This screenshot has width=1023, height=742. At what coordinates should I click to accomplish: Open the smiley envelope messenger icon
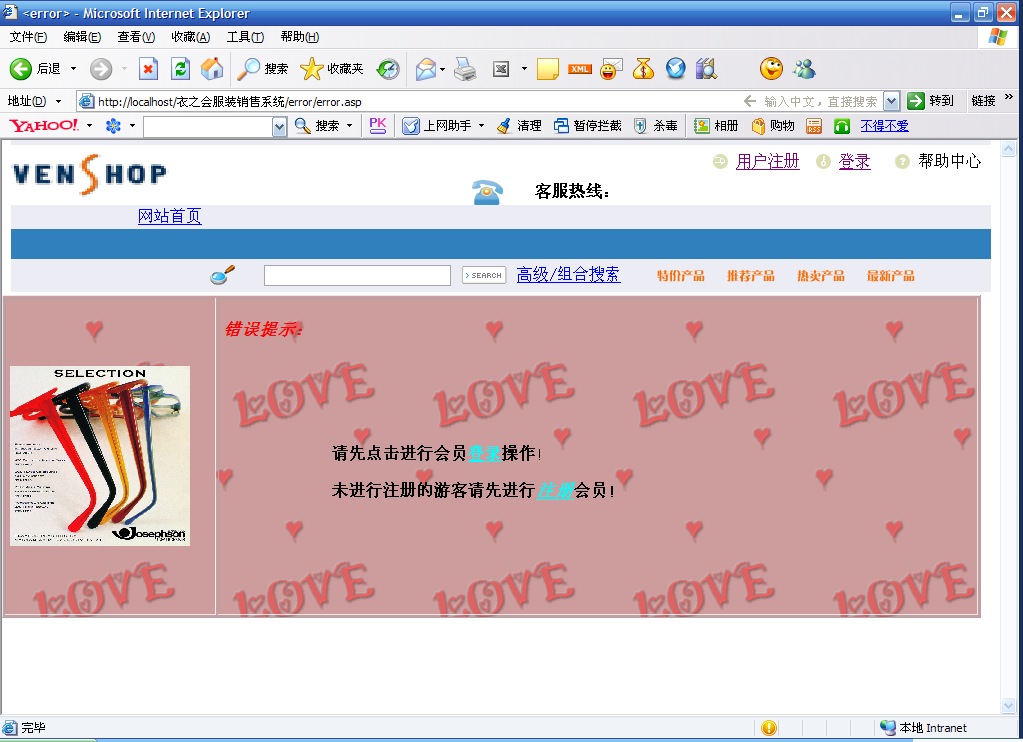[611, 69]
